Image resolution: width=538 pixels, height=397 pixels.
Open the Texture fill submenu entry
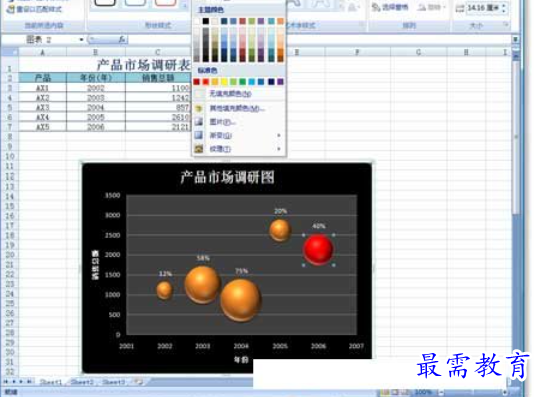pyautogui.click(x=239, y=149)
